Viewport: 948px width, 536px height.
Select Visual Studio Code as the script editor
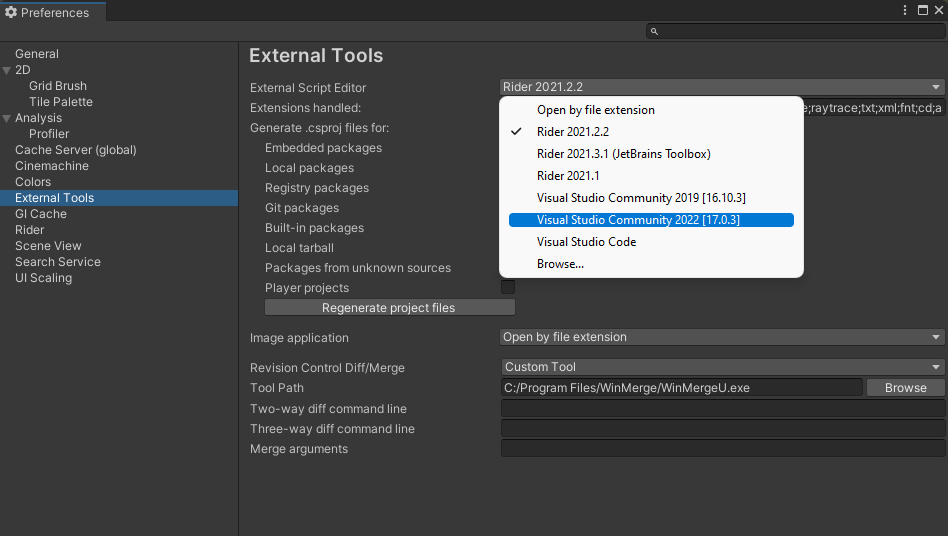tap(586, 242)
